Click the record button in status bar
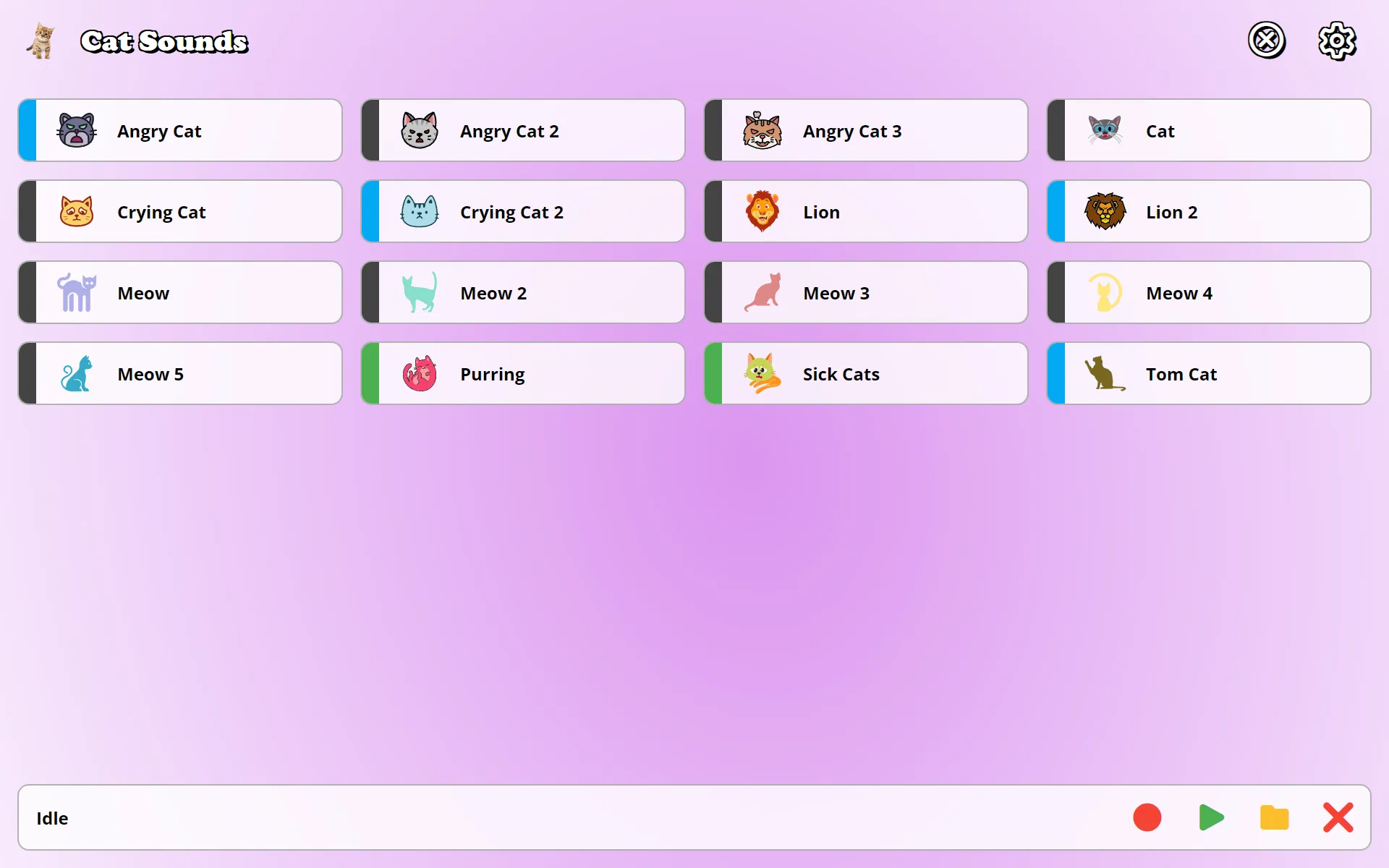1389x868 pixels. [x=1147, y=818]
